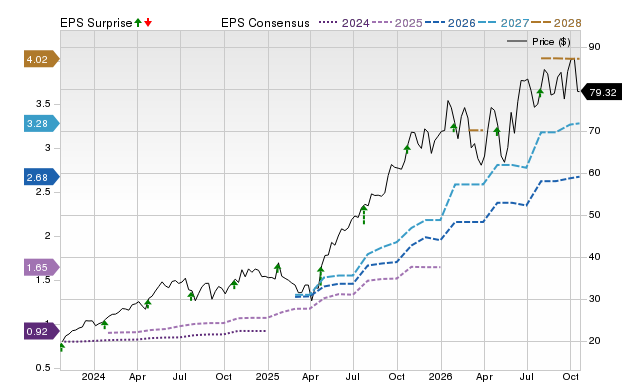Click the 2.5 label on left axis

[43, 191]
